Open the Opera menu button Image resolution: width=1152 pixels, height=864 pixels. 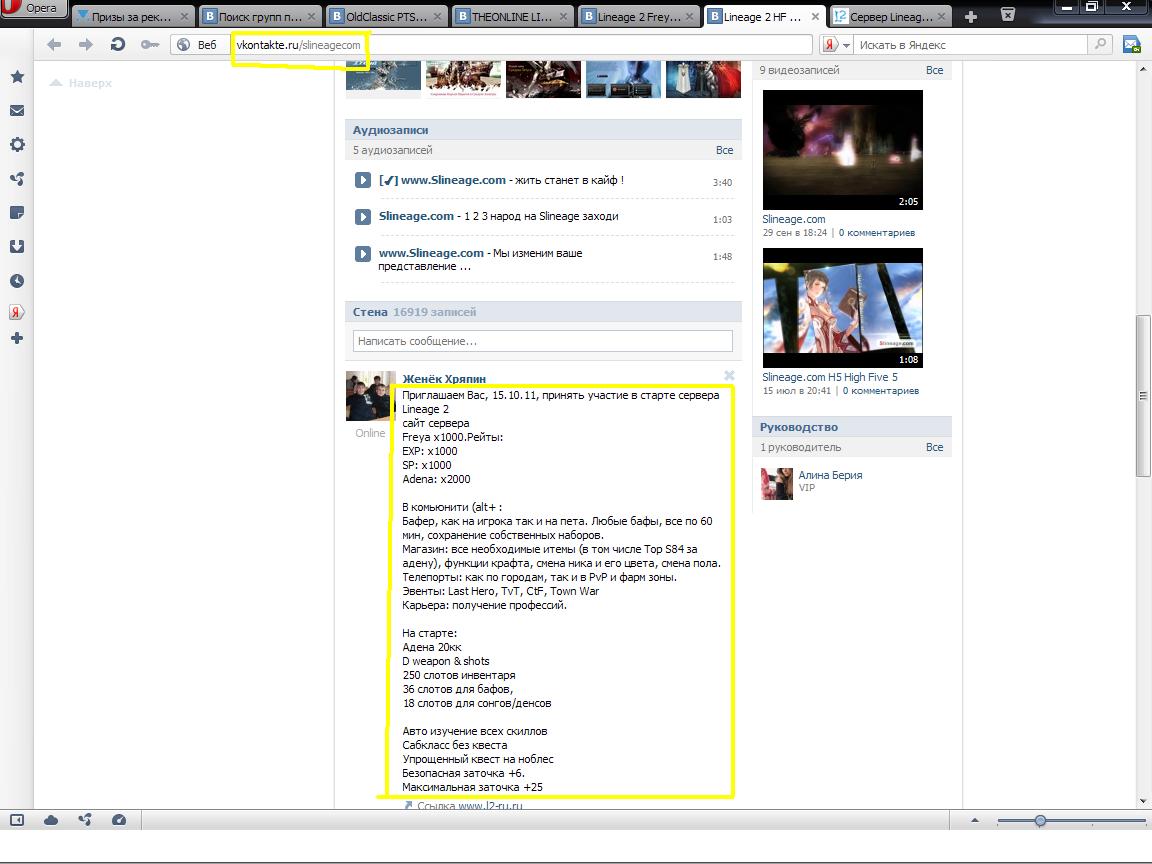[x=33, y=8]
